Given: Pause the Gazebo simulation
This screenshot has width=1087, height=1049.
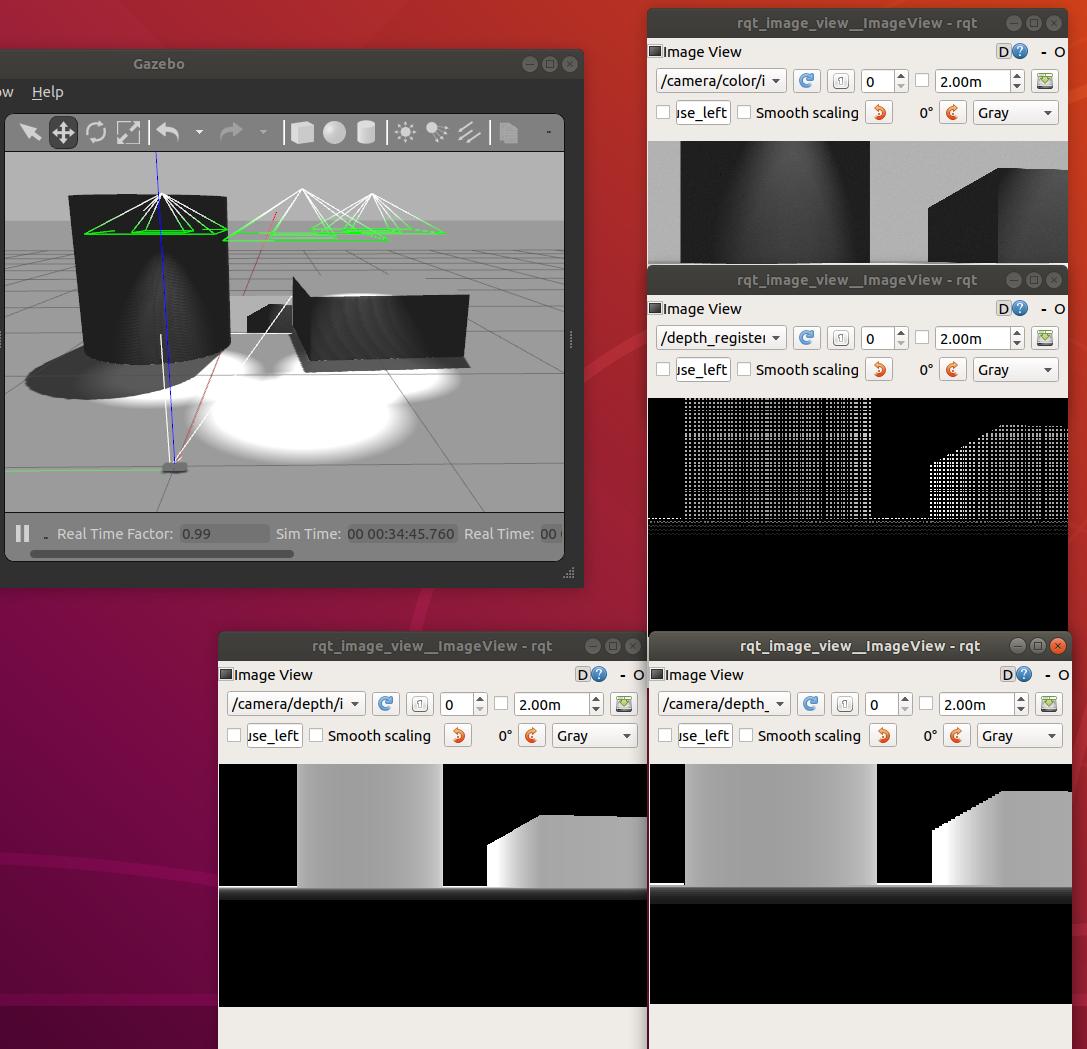Looking at the screenshot, I should tap(22, 533).
